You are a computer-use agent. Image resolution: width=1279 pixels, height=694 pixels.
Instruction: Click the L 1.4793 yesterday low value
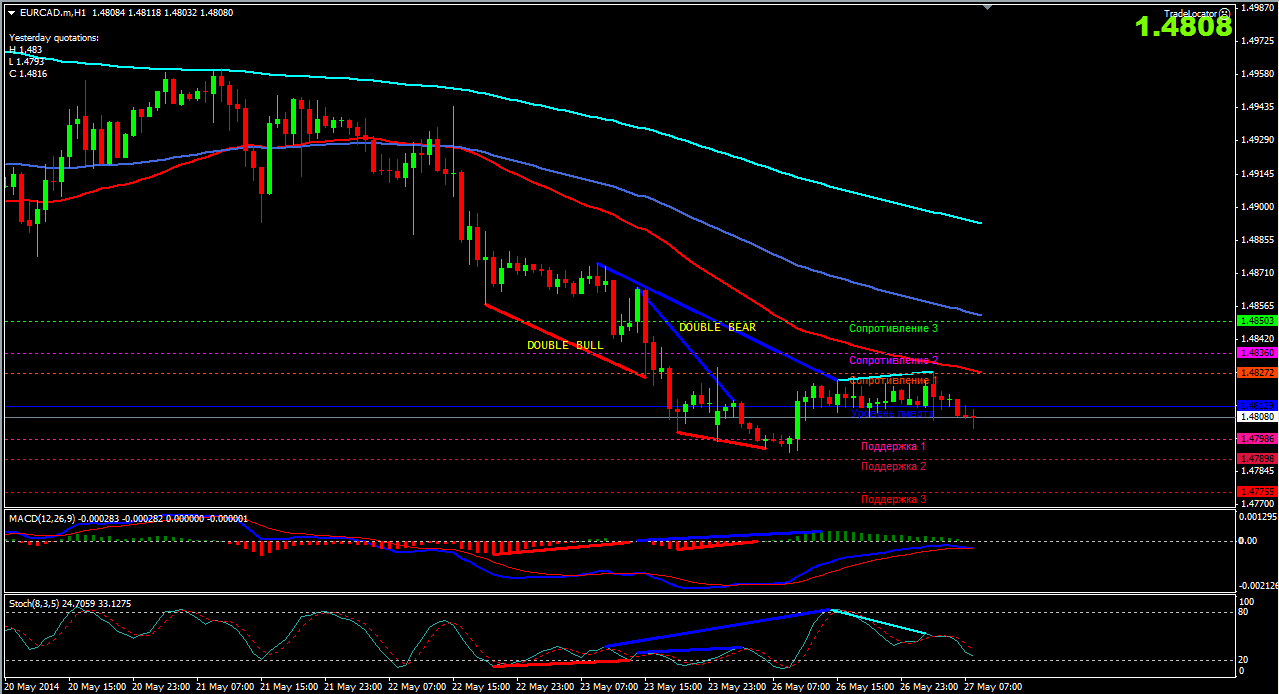click(x=29, y=61)
